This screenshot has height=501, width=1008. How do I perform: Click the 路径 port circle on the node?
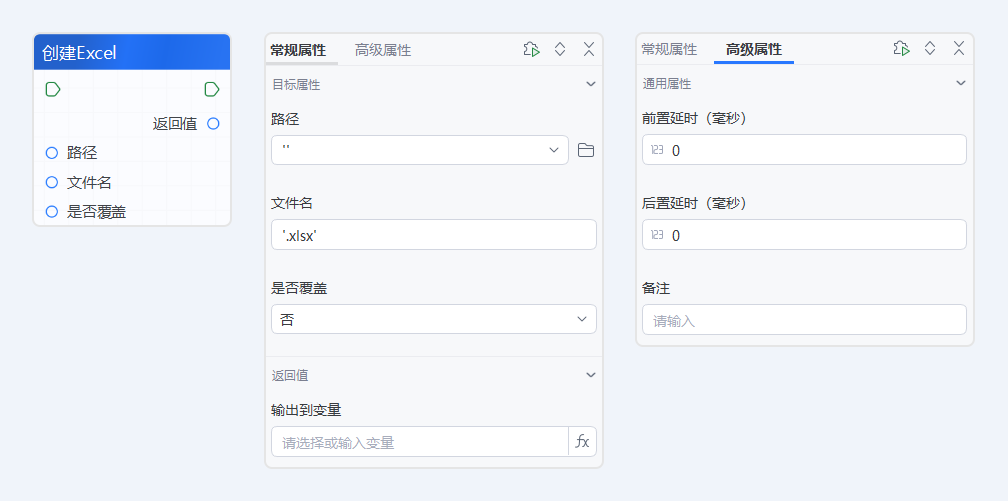pyautogui.click(x=52, y=153)
